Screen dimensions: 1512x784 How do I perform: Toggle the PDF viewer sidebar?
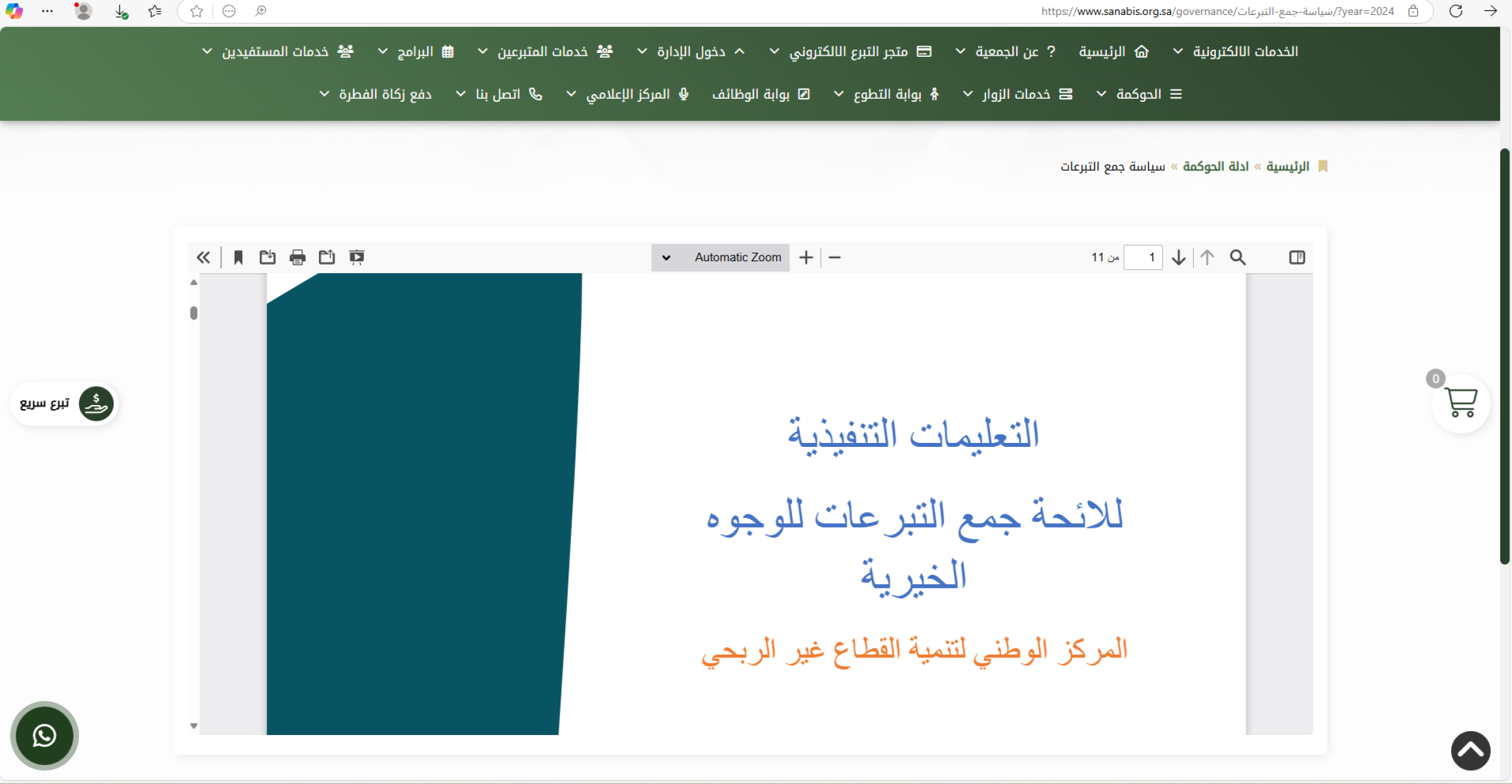coord(1297,257)
